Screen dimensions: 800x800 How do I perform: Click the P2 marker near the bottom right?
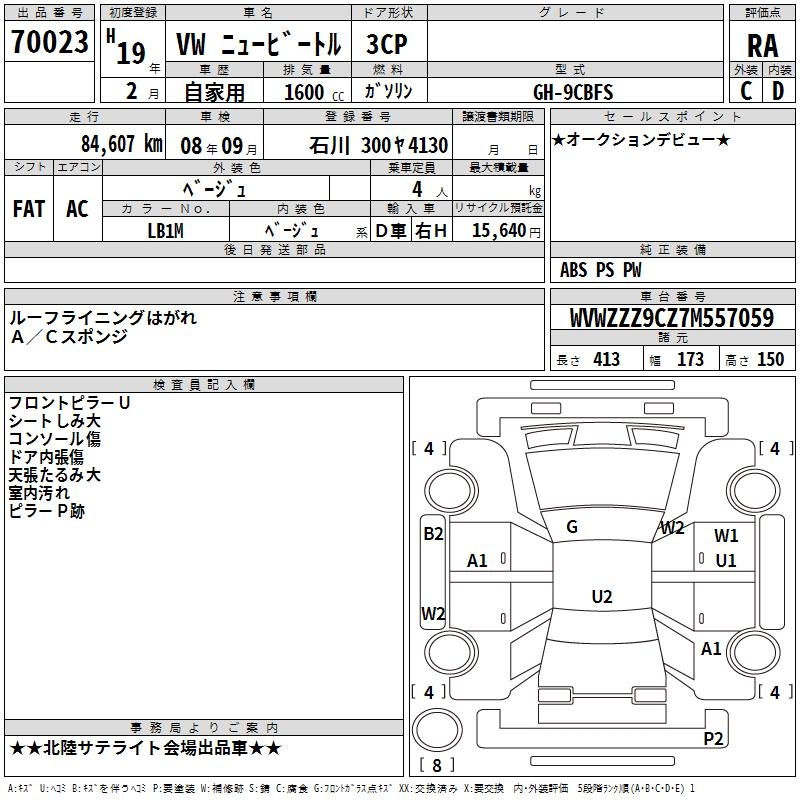click(713, 738)
